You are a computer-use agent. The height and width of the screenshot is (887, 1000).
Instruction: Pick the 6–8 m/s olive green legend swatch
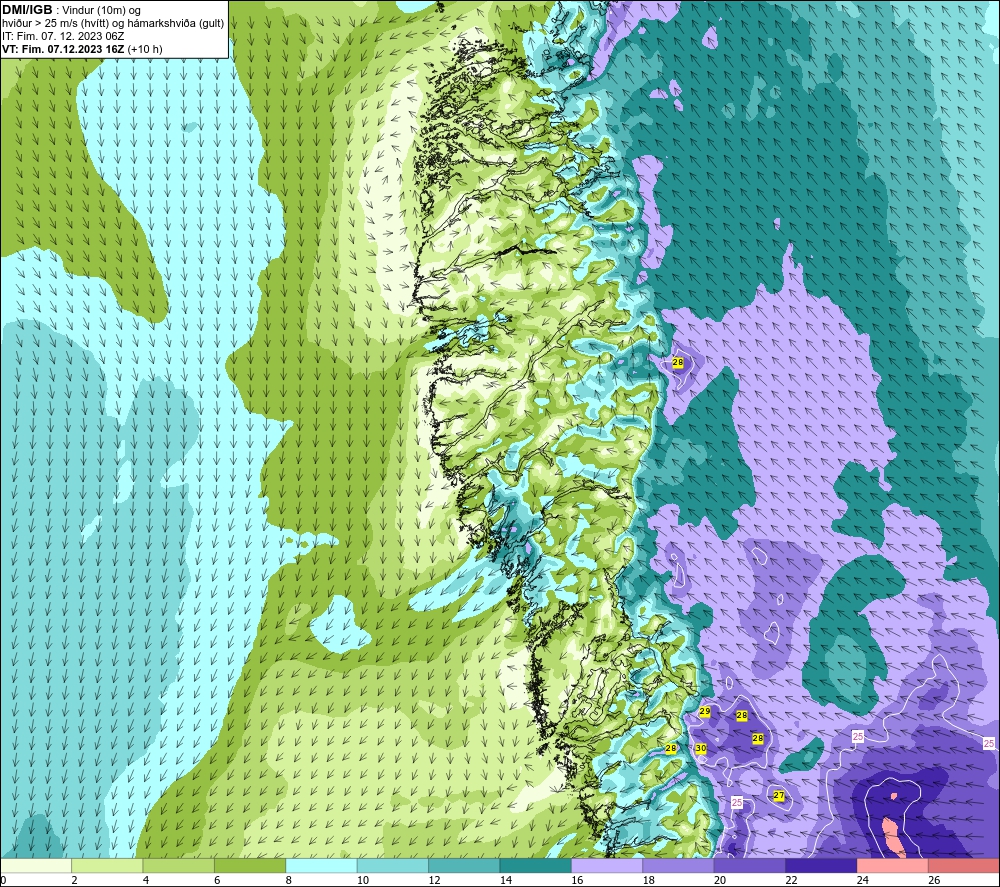(250, 866)
